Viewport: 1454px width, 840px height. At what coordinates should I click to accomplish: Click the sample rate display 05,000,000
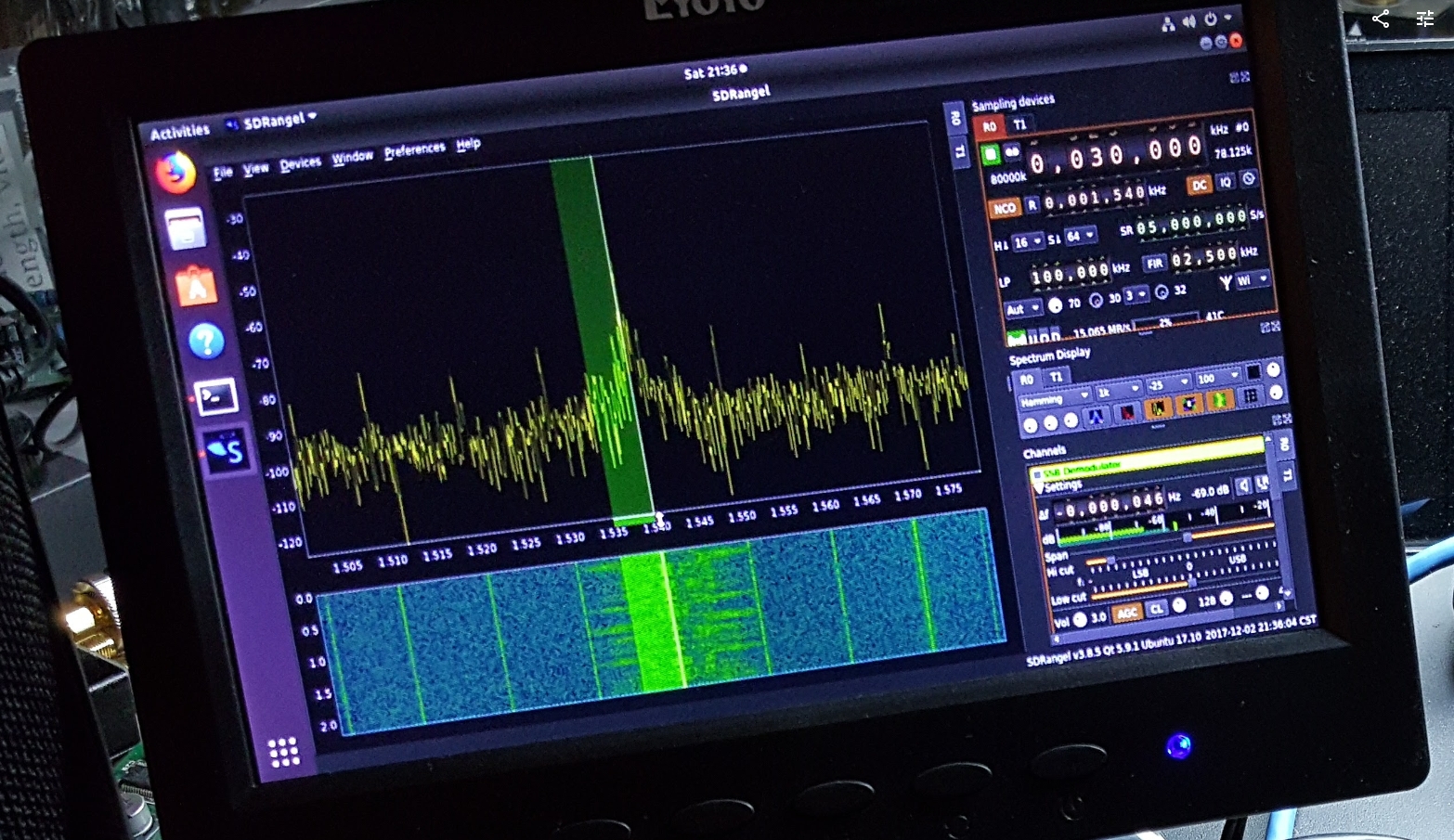pos(1190,223)
